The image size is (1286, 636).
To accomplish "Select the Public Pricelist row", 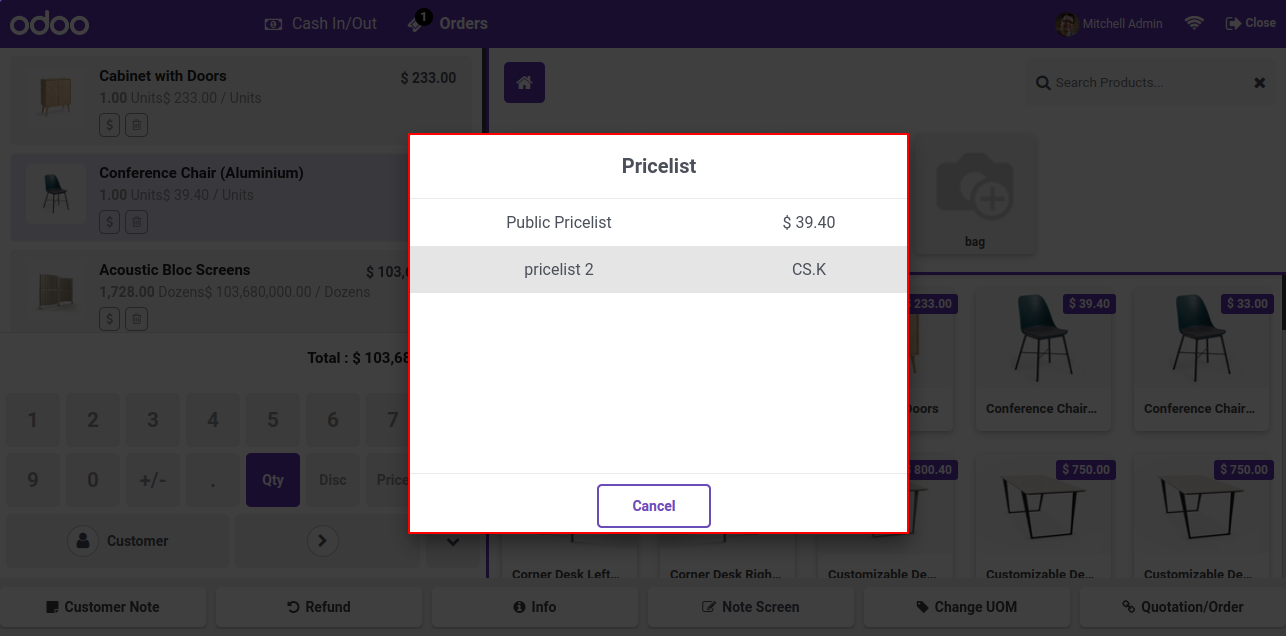I will point(659,222).
